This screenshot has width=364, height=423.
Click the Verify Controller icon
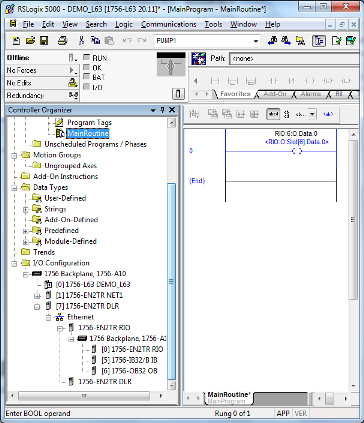point(351,41)
